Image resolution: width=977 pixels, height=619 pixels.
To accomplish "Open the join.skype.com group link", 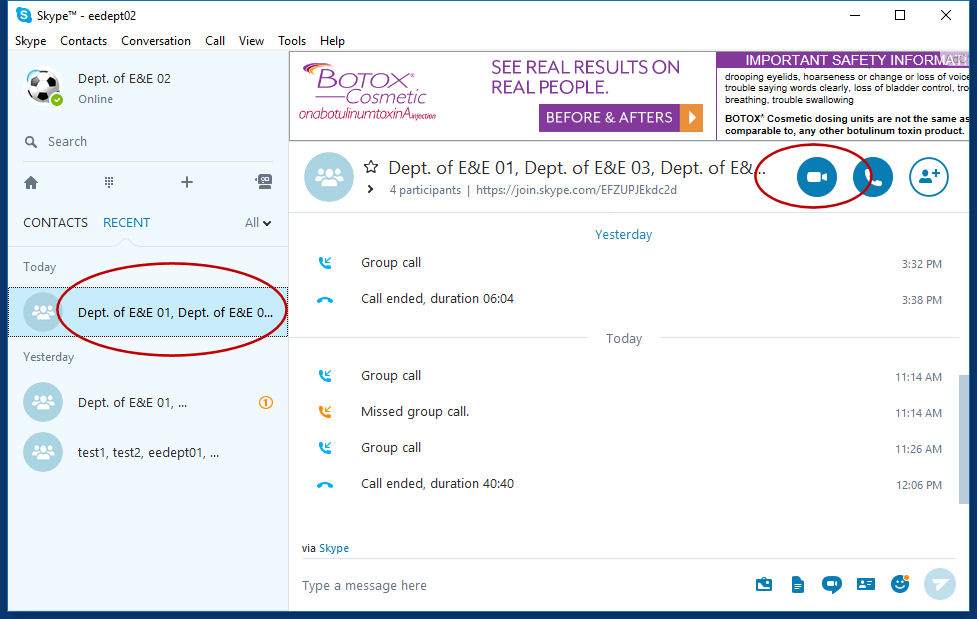I will 576,190.
